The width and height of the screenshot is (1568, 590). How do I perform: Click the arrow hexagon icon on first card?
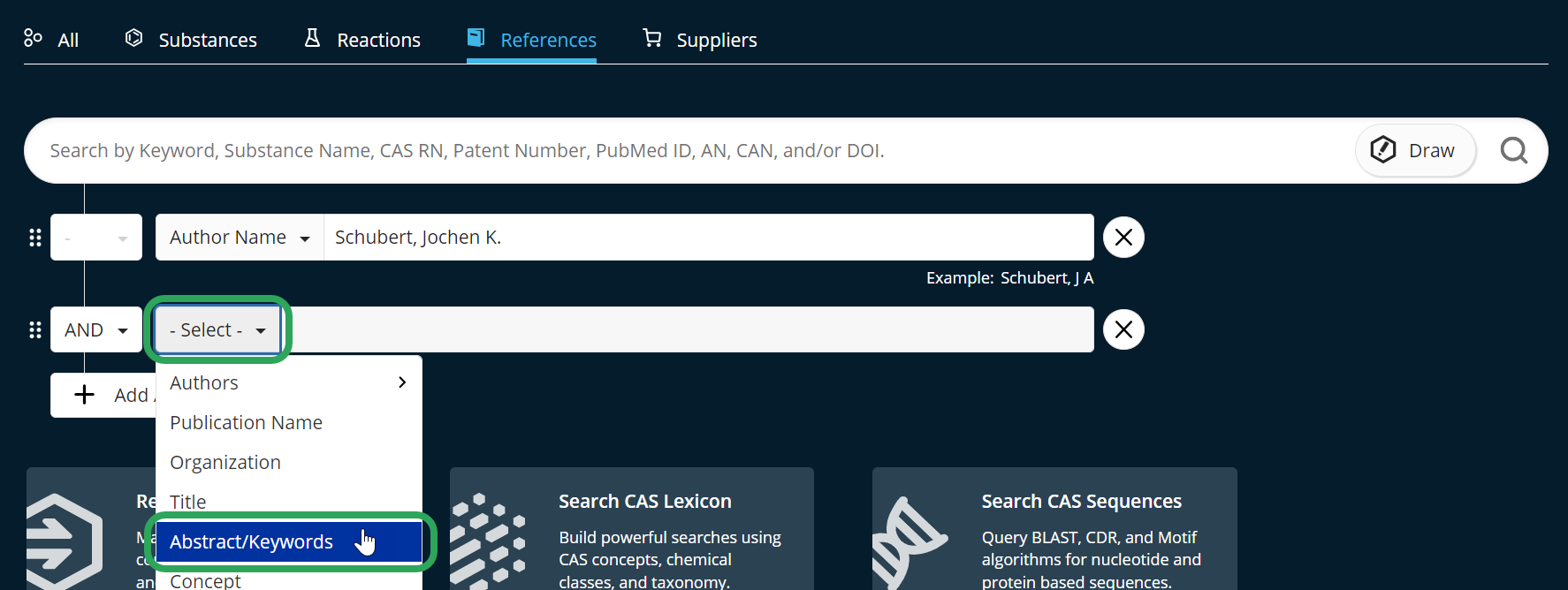point(64,541)
